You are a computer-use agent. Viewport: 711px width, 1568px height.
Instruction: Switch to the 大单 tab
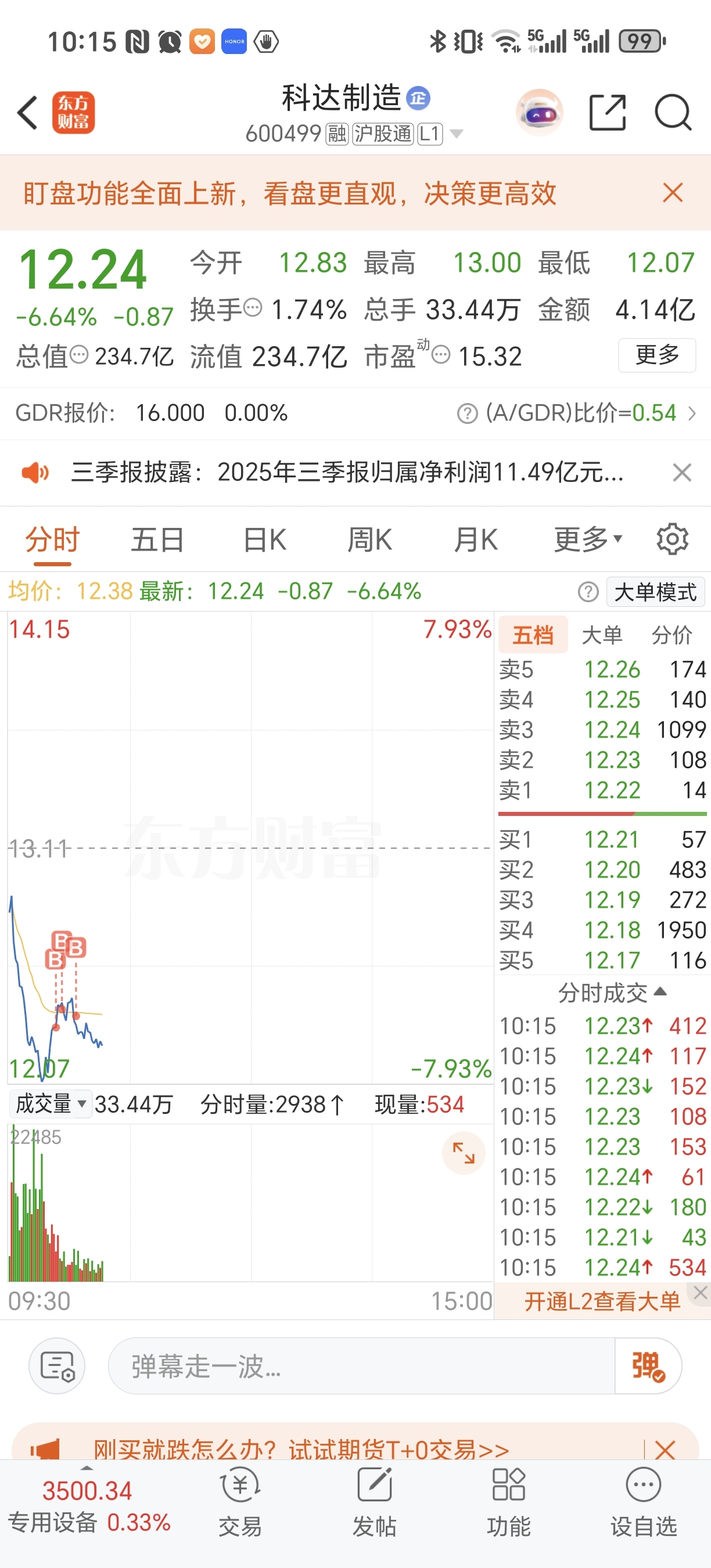click(x=602, y=635)
